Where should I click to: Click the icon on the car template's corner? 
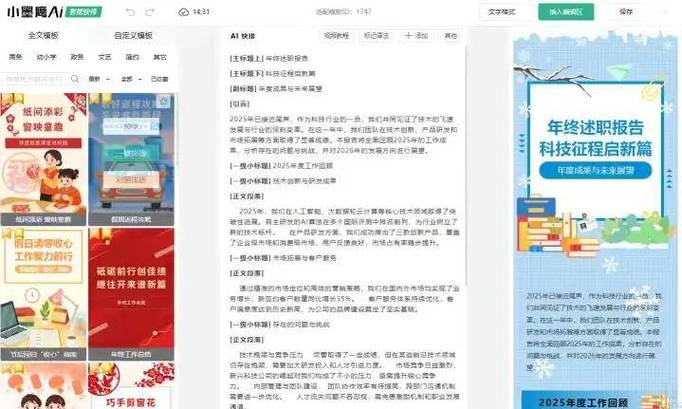pos(164,102)
